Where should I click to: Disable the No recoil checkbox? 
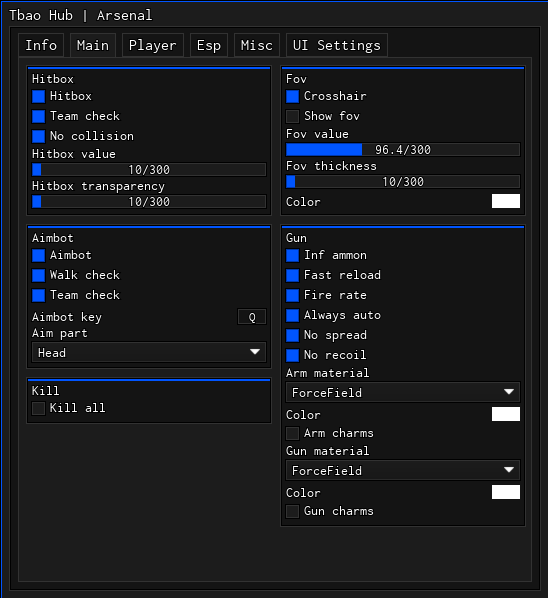[x=292, y=355]
